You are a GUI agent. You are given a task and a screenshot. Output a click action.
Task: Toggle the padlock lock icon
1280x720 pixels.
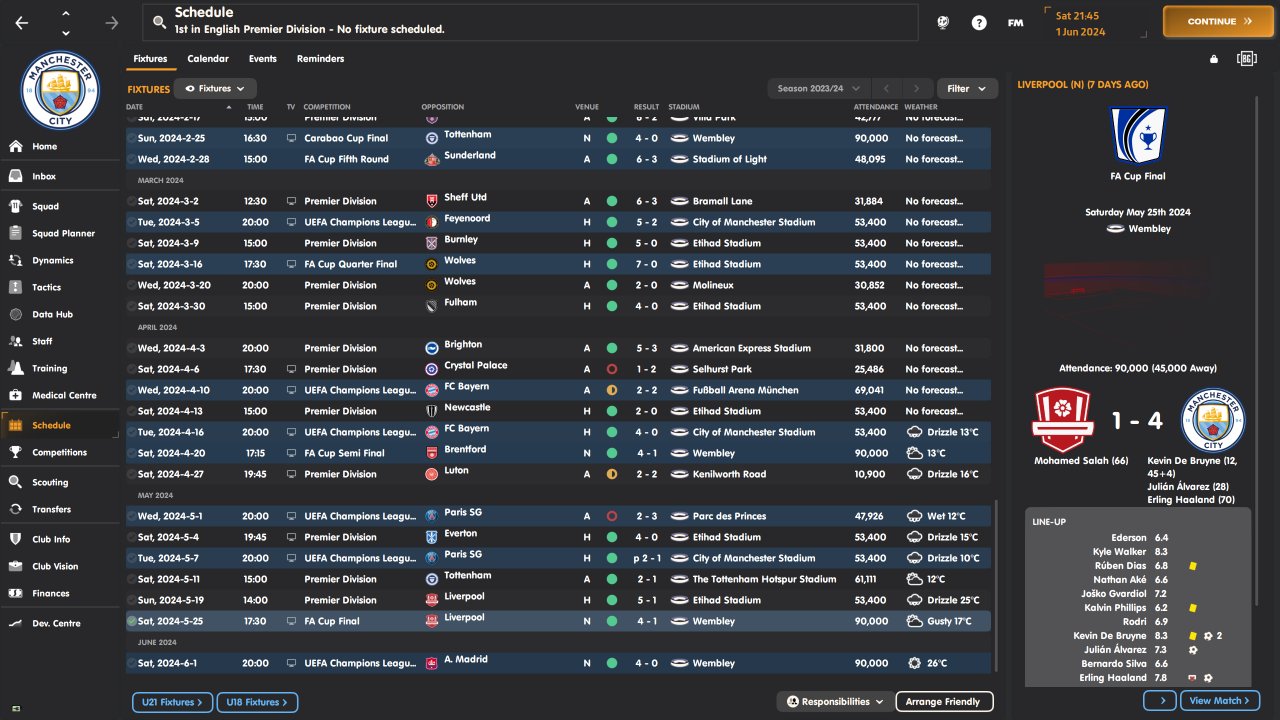click(1214, 59)
